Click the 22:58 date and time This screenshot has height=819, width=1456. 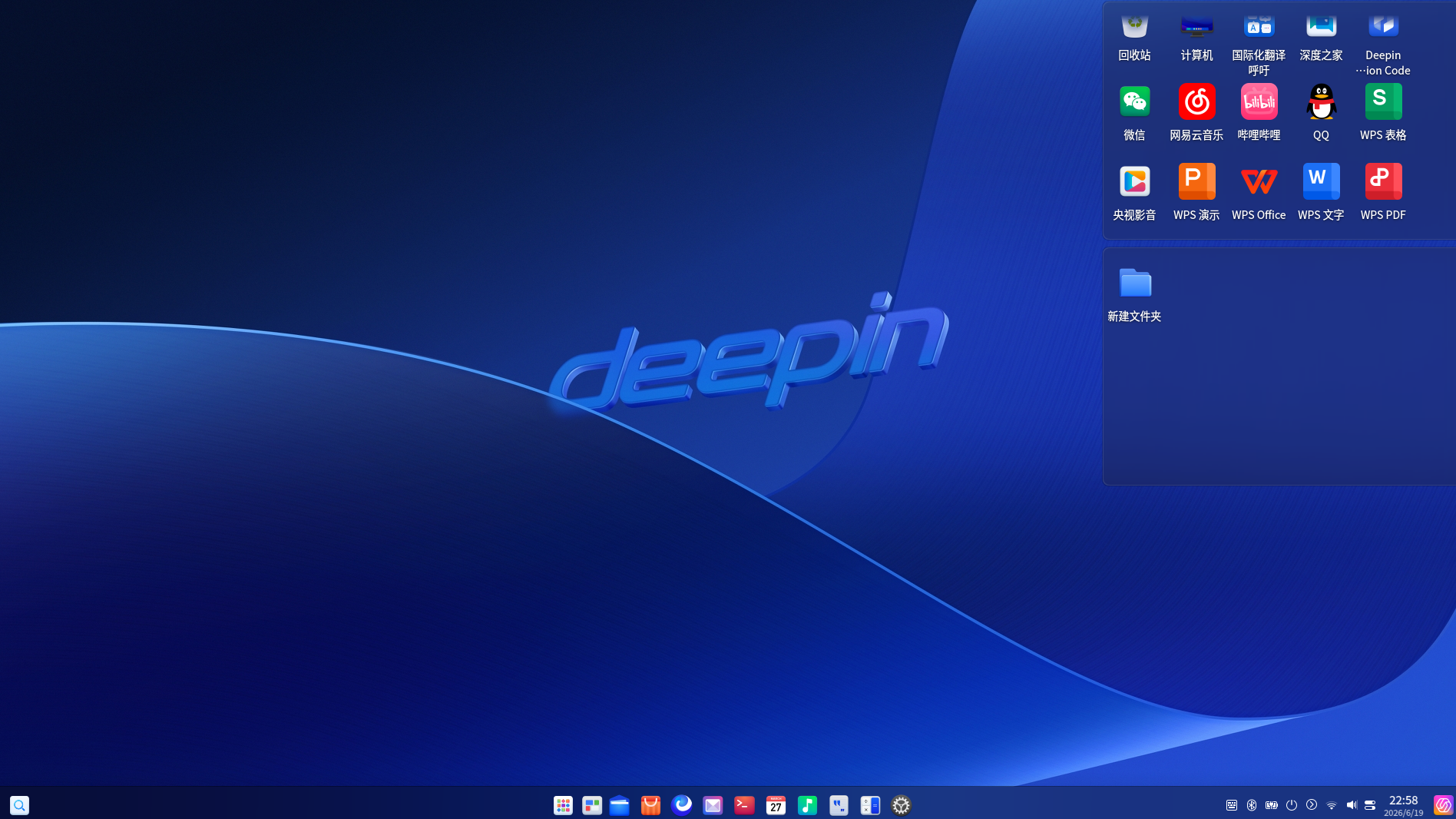tap(1403, 805)
